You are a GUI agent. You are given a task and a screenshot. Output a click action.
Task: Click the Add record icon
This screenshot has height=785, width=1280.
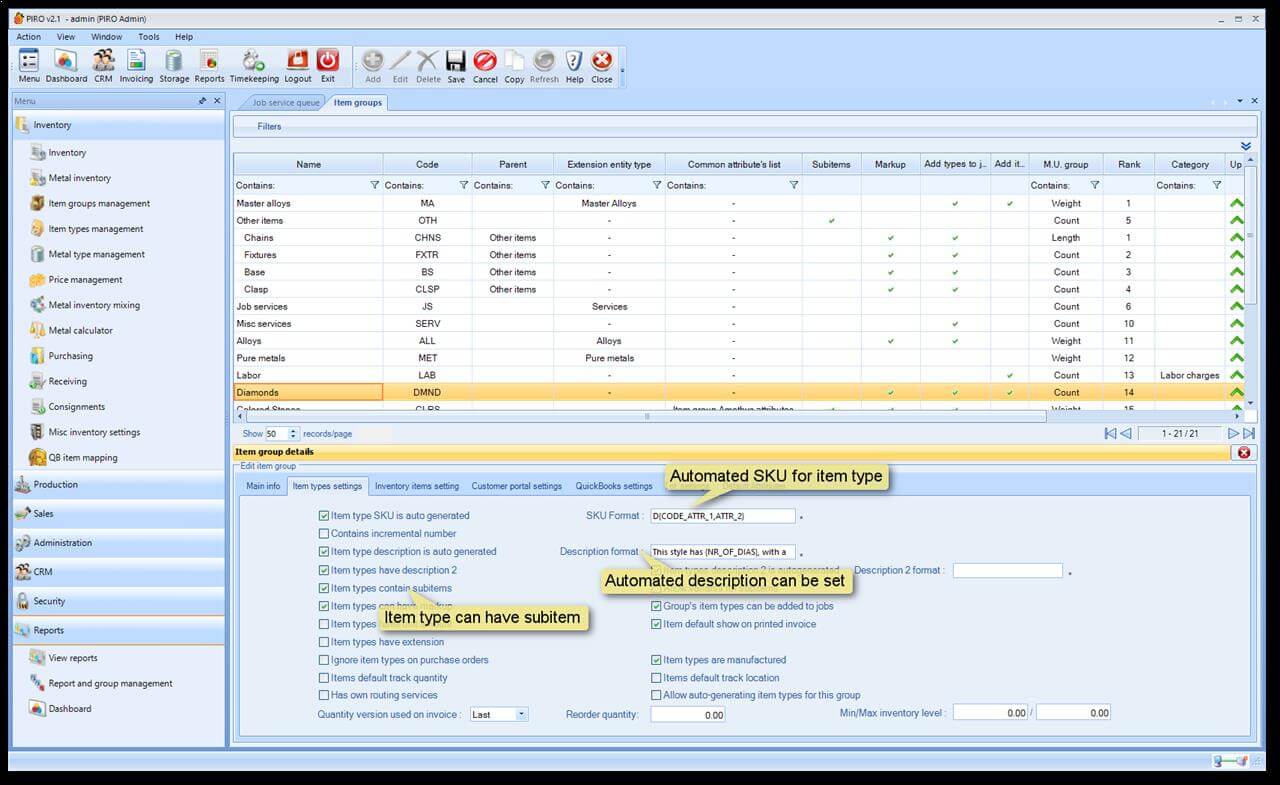(x=373, y=66)
